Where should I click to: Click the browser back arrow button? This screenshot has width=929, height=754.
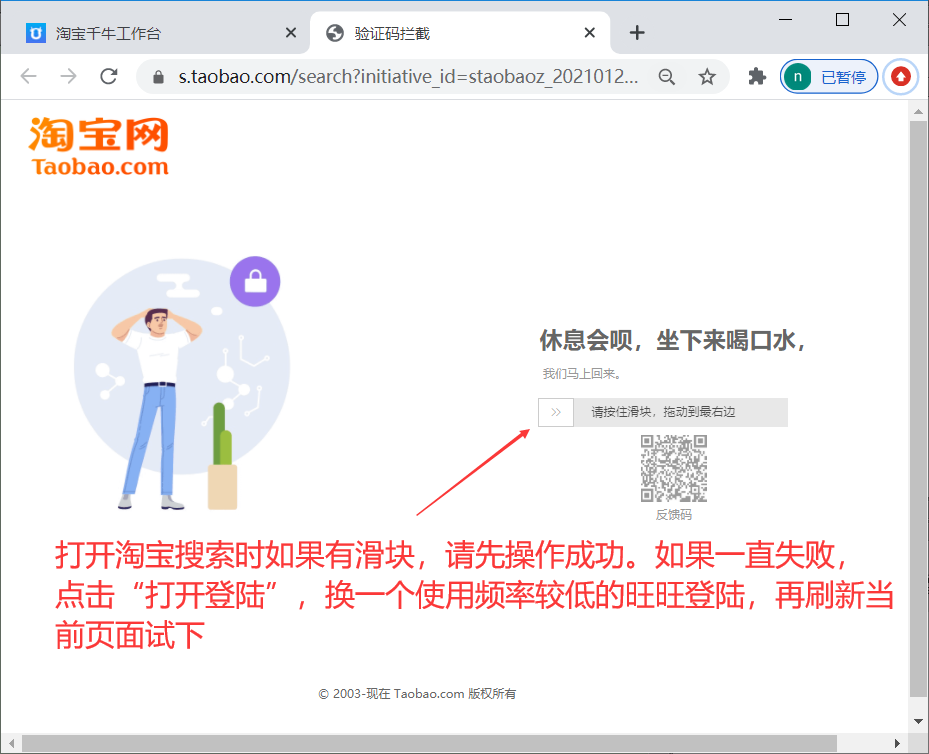28,77
